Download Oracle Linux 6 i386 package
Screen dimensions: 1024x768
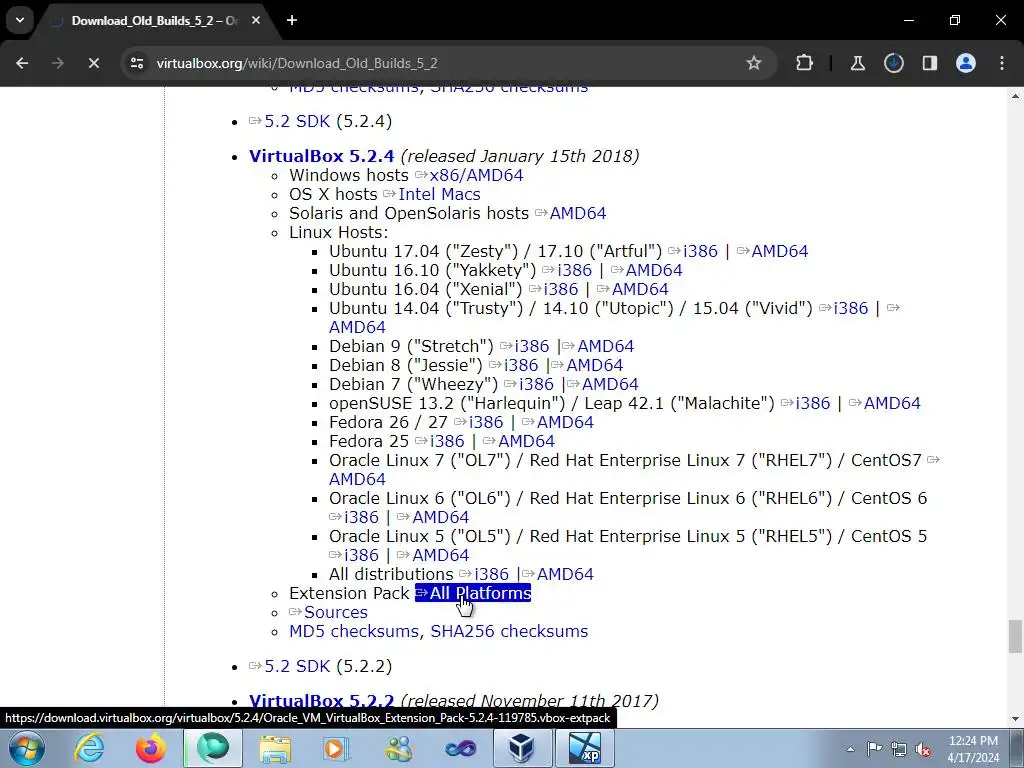point(360,517)
